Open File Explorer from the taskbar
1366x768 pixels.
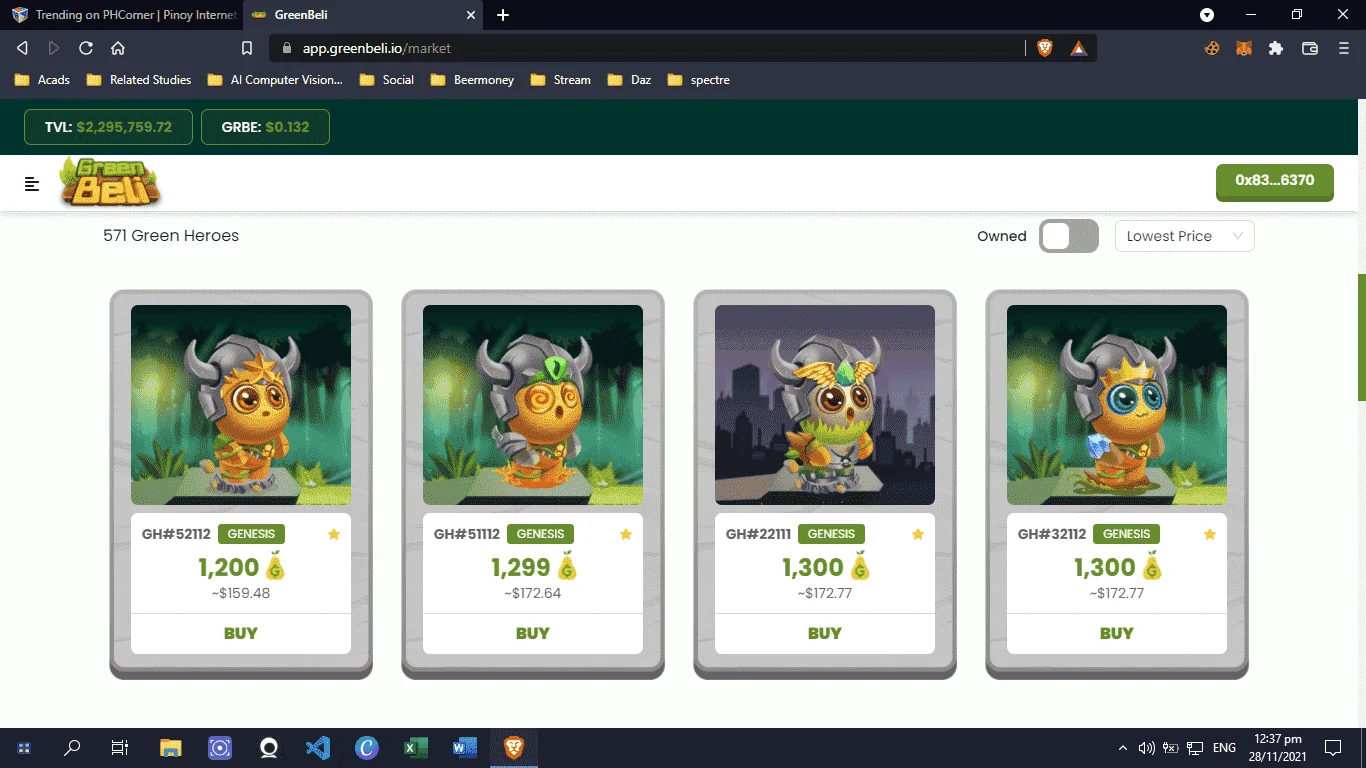[171, 747]
